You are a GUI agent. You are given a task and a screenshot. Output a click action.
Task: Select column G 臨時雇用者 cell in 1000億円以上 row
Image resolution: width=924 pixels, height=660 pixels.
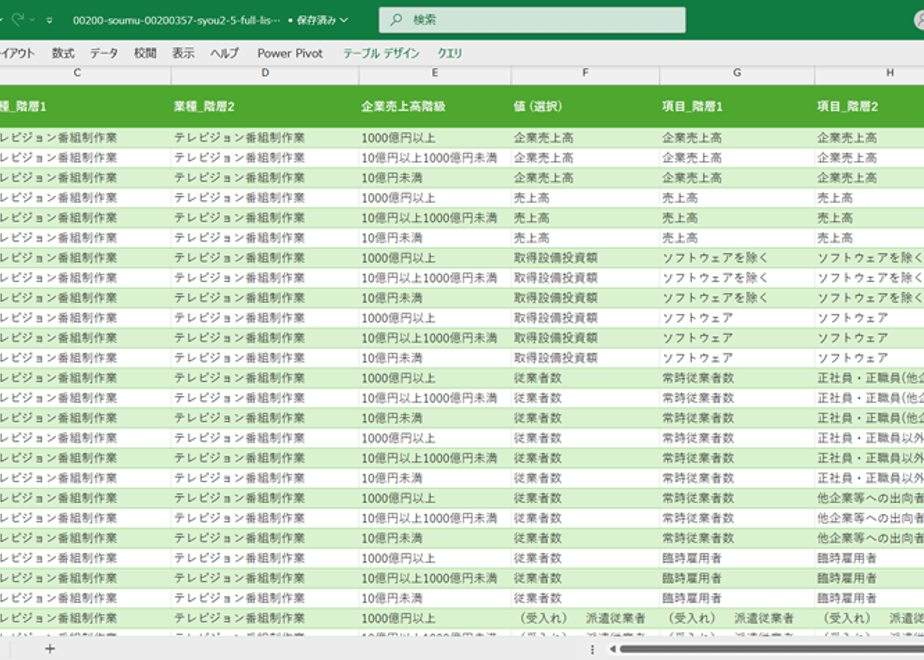tap(737, 559)
